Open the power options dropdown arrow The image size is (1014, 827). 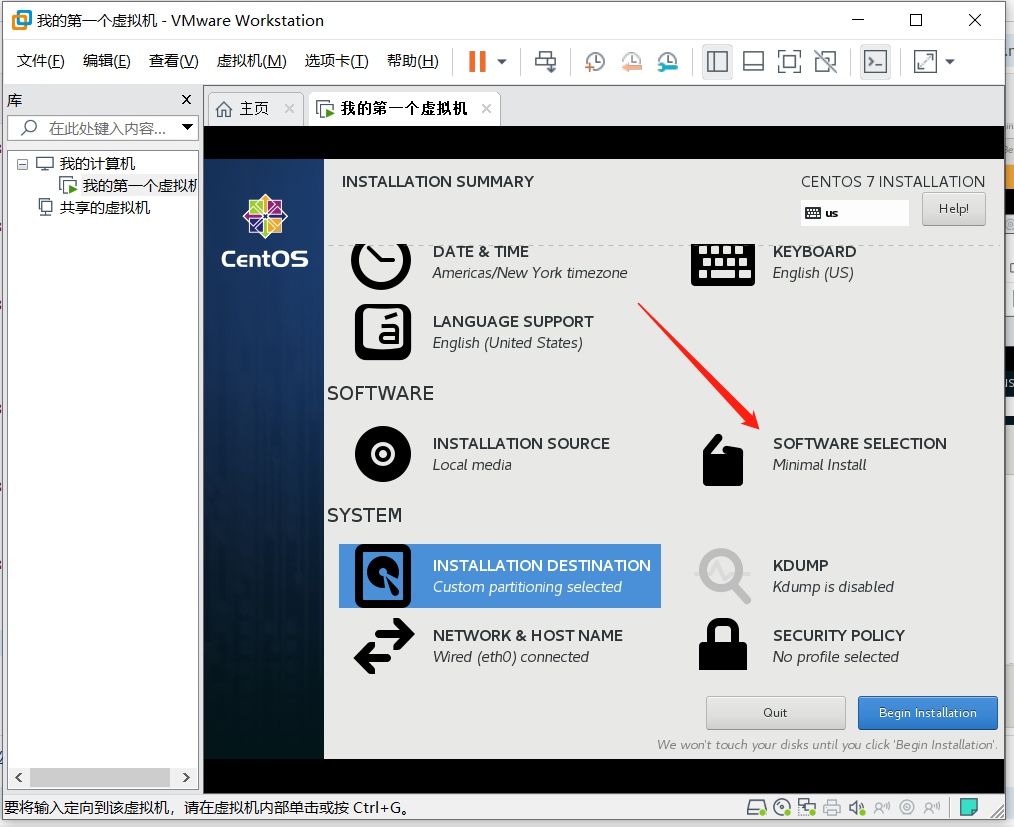[x=502, y=62]
